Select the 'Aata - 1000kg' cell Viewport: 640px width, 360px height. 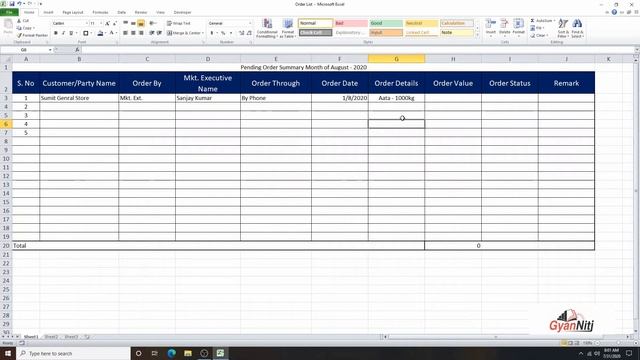pyautogui.click(x=396, y=98)
